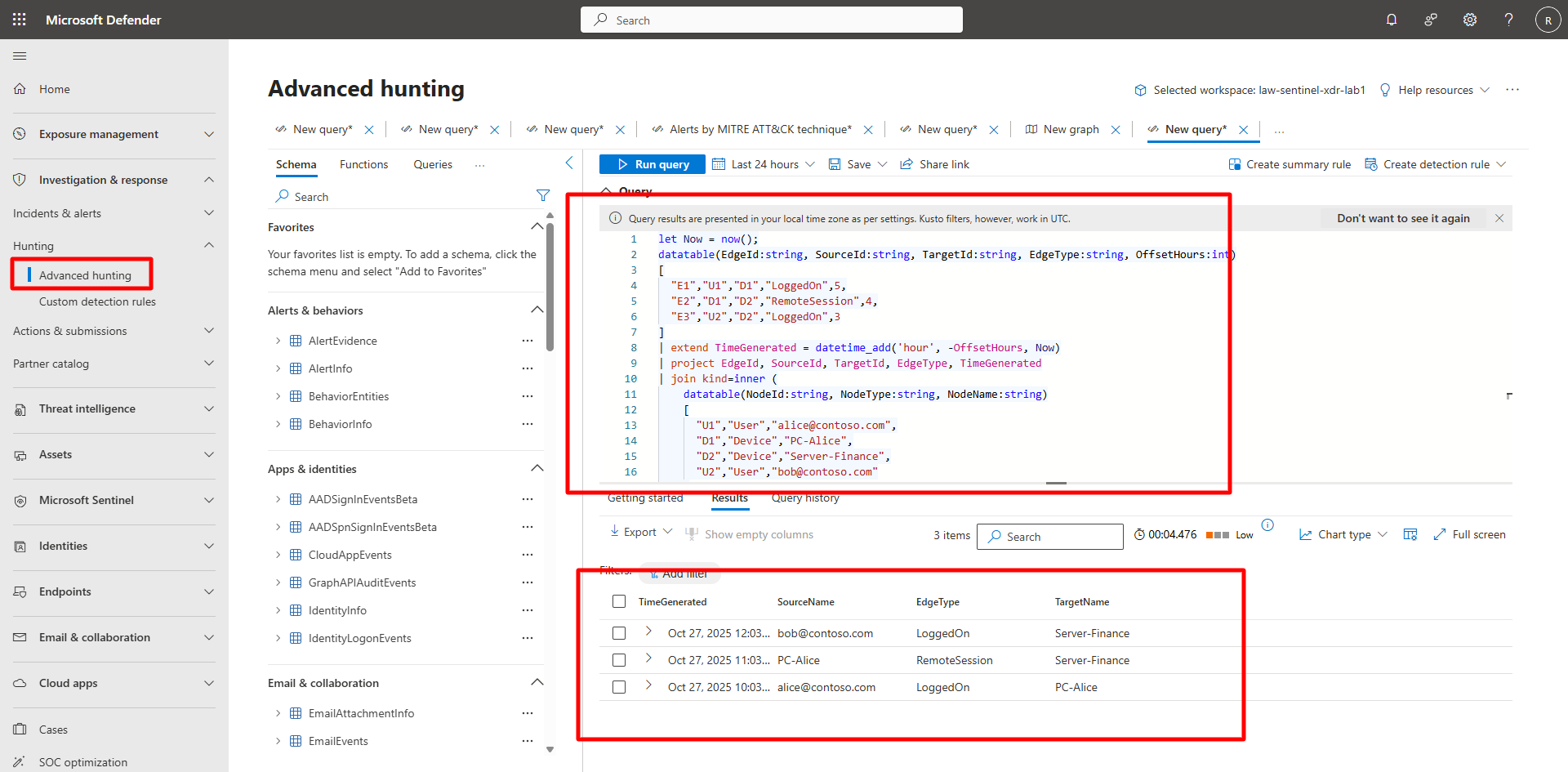Screen dimensions: 1568x772
Task: Open the customize columns icon
Action: tap(1410, 534)
